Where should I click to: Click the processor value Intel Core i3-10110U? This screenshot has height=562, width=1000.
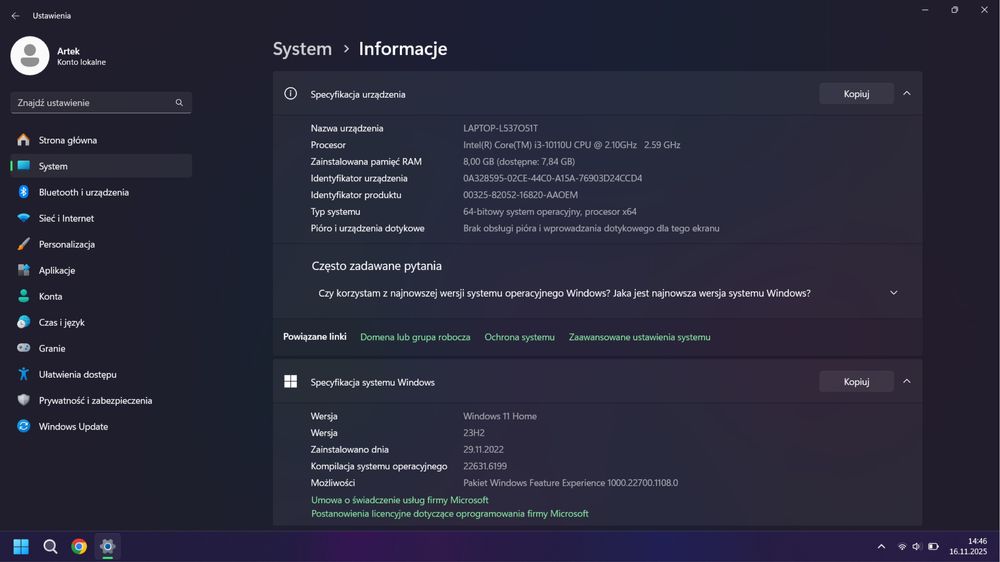point(571,145)
